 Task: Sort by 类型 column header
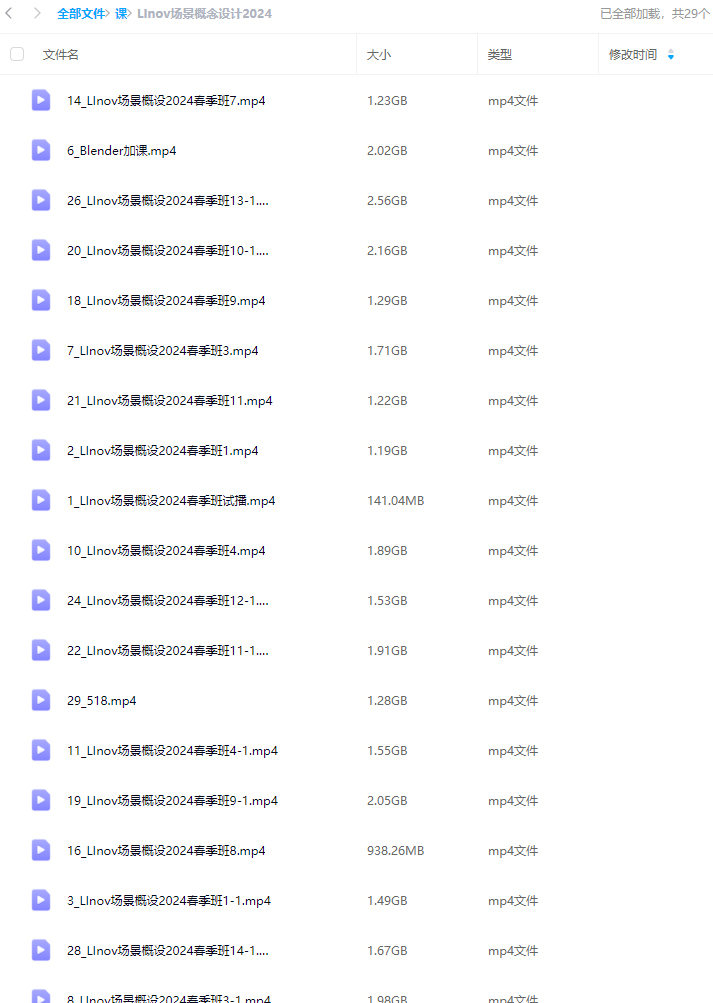coord(499,55)
